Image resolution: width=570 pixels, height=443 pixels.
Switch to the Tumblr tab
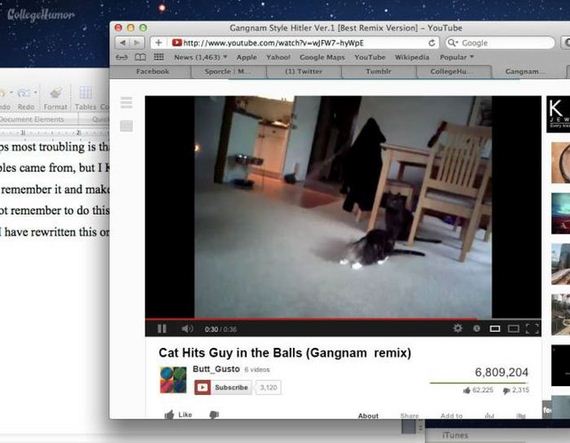click(x=378, y=72)
